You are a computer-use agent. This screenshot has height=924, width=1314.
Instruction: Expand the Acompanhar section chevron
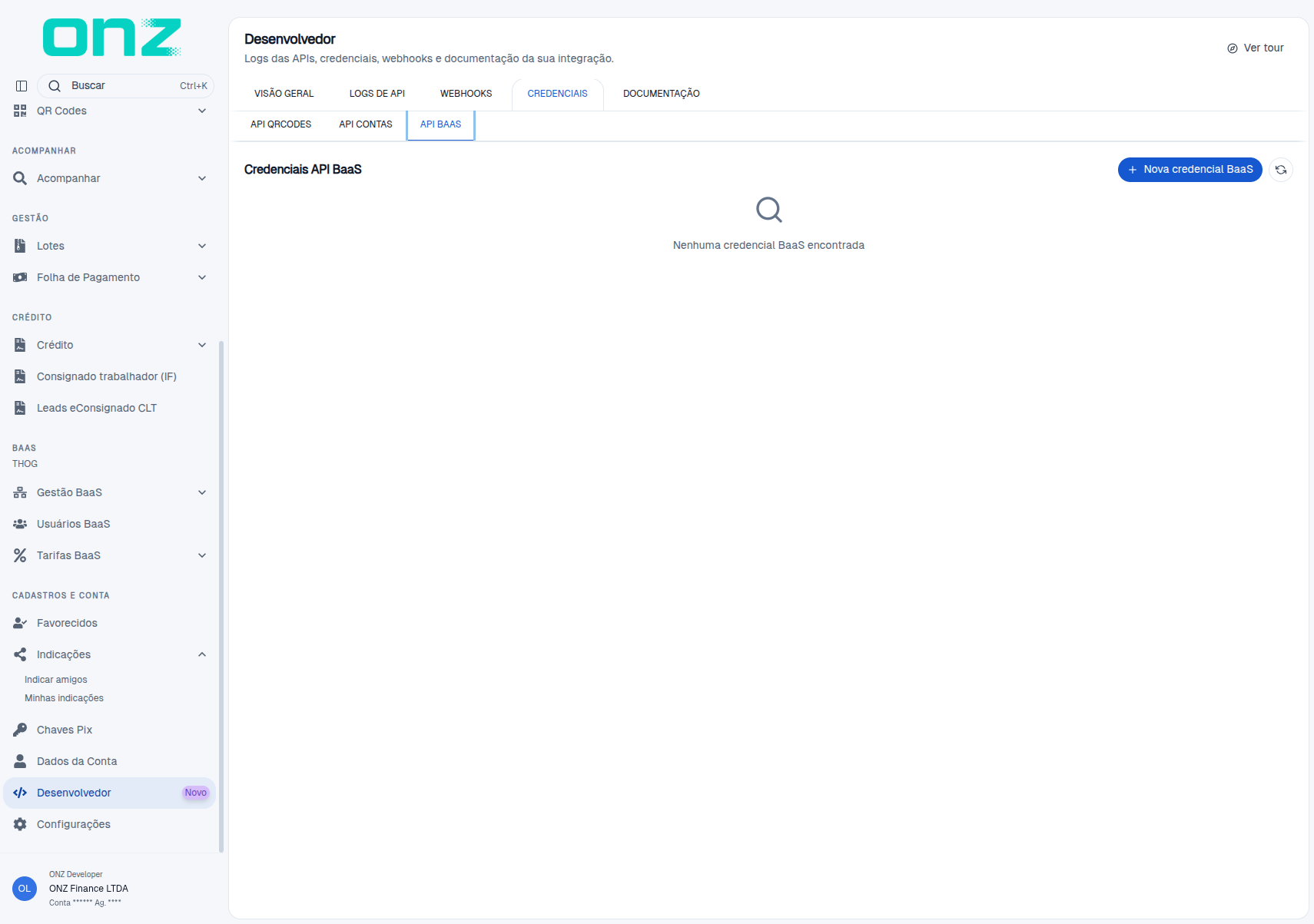click(202, 178)
